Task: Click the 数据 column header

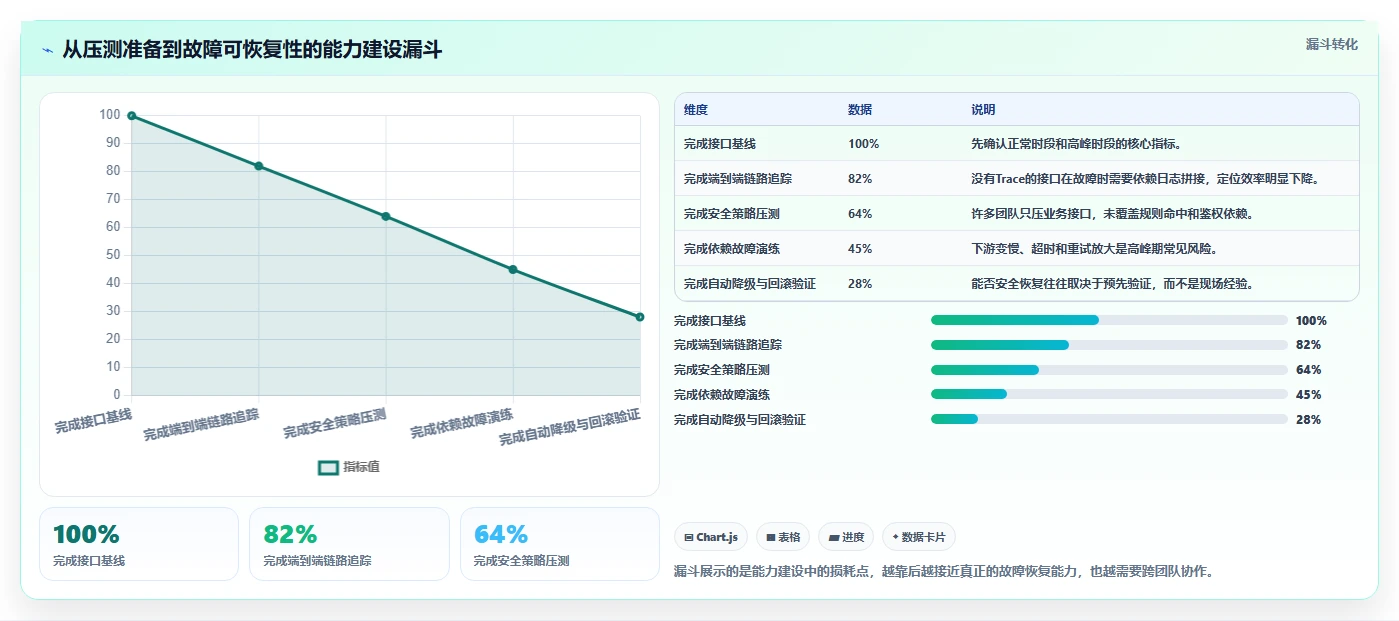Action: click(859, 110)
